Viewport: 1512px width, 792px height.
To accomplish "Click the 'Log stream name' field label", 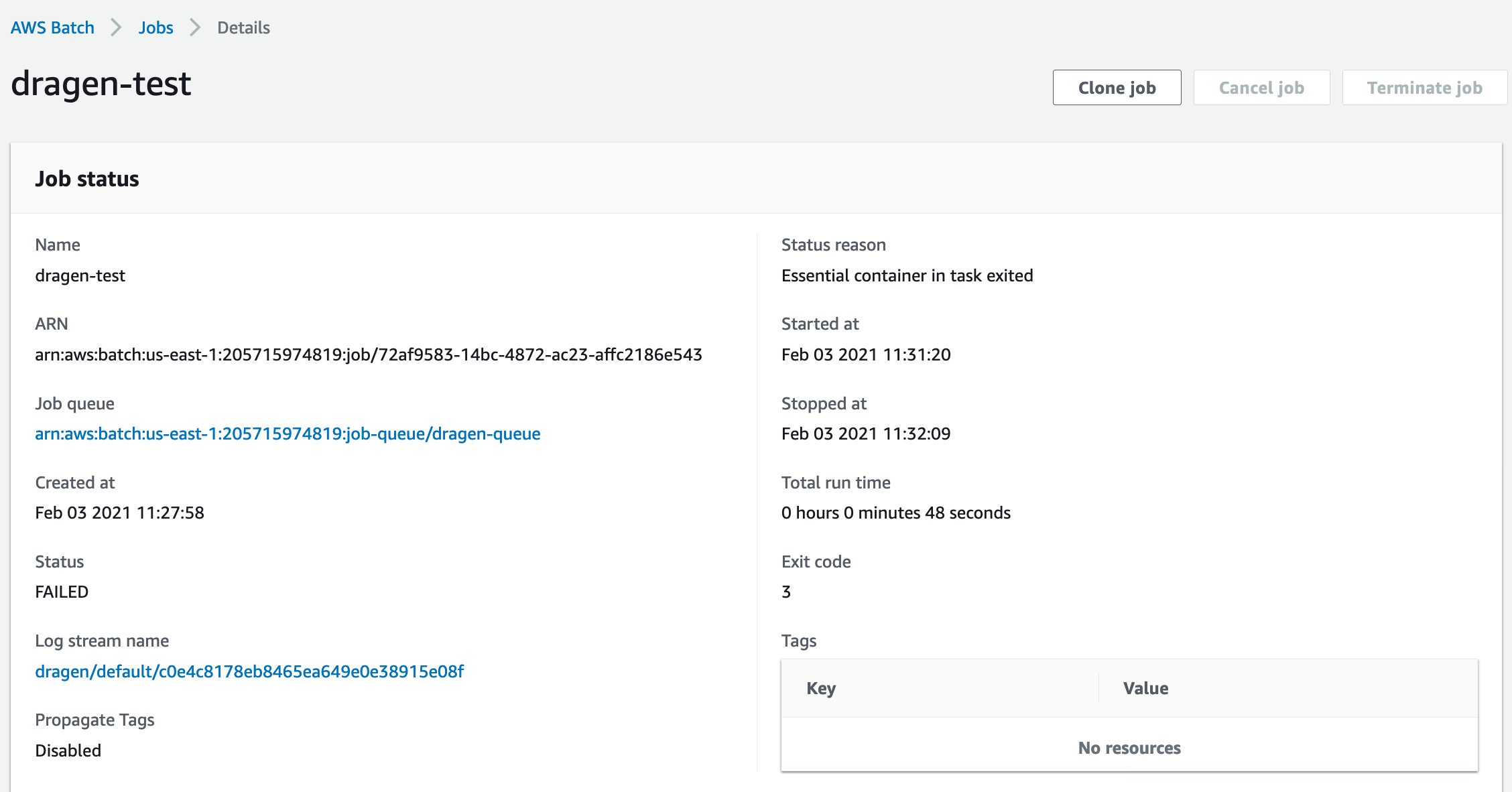I will tap(102, 641).
